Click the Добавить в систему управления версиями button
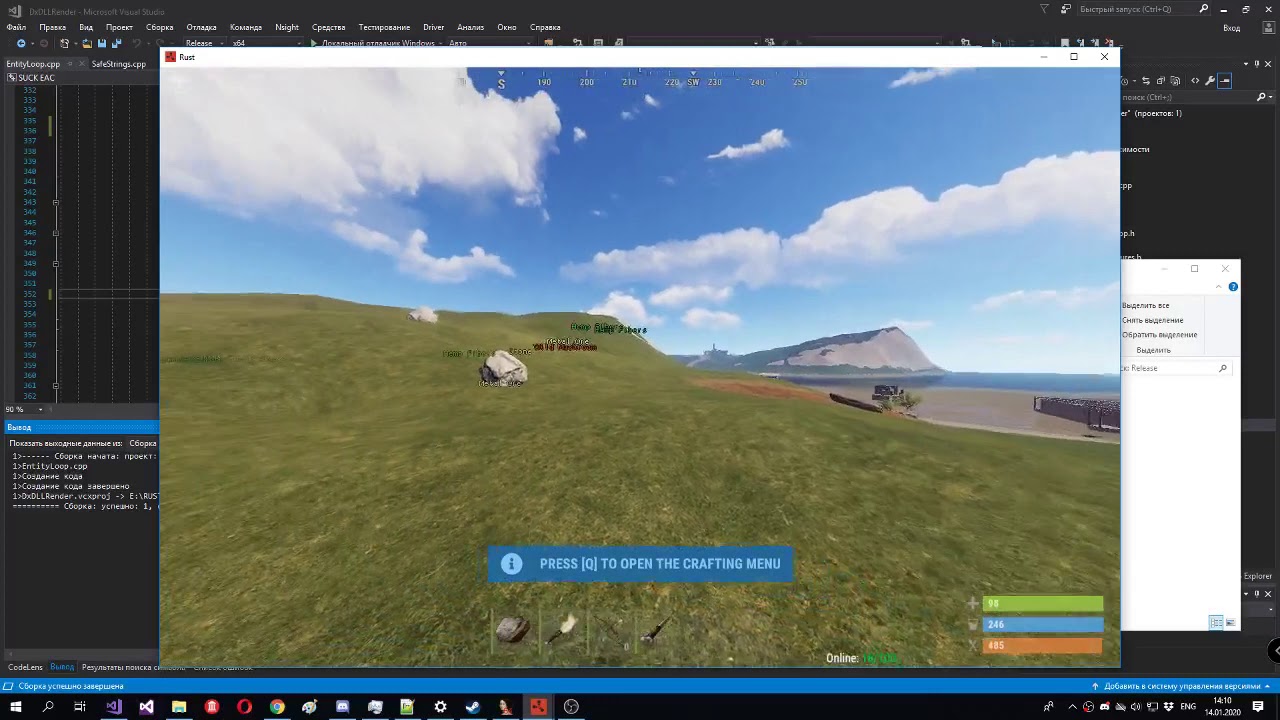The image size is (1280, 720). (1181, 686)
